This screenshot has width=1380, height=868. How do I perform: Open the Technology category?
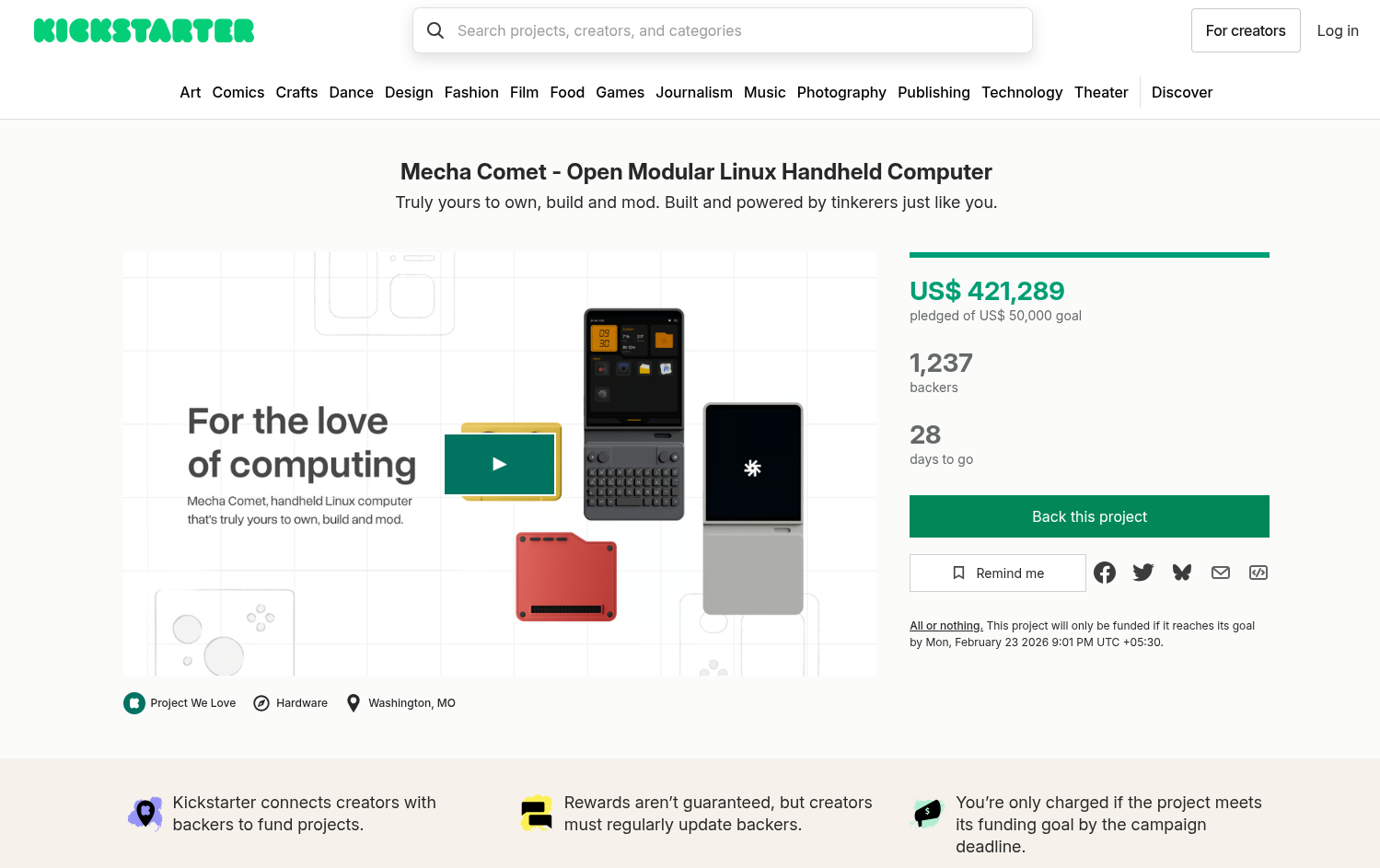[x=1022, y=92]
